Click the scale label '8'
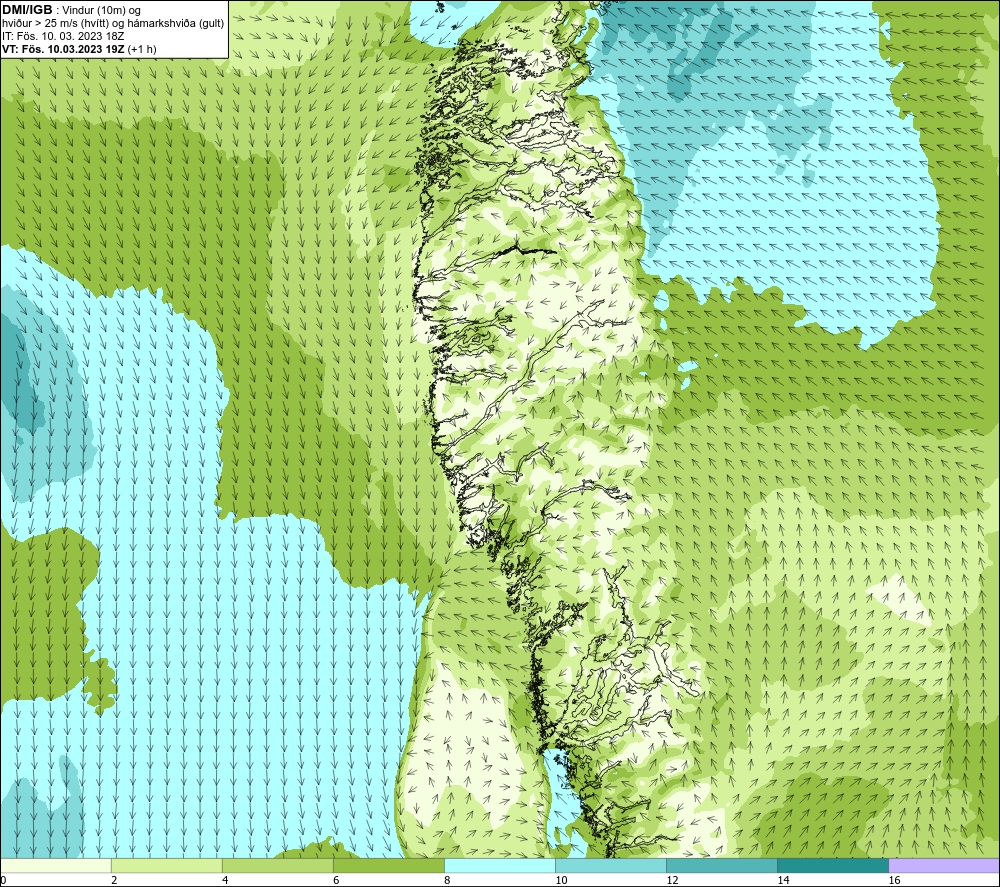This screenshot has width=1000, height=887. pyautogui.click(x=447, y=880)
